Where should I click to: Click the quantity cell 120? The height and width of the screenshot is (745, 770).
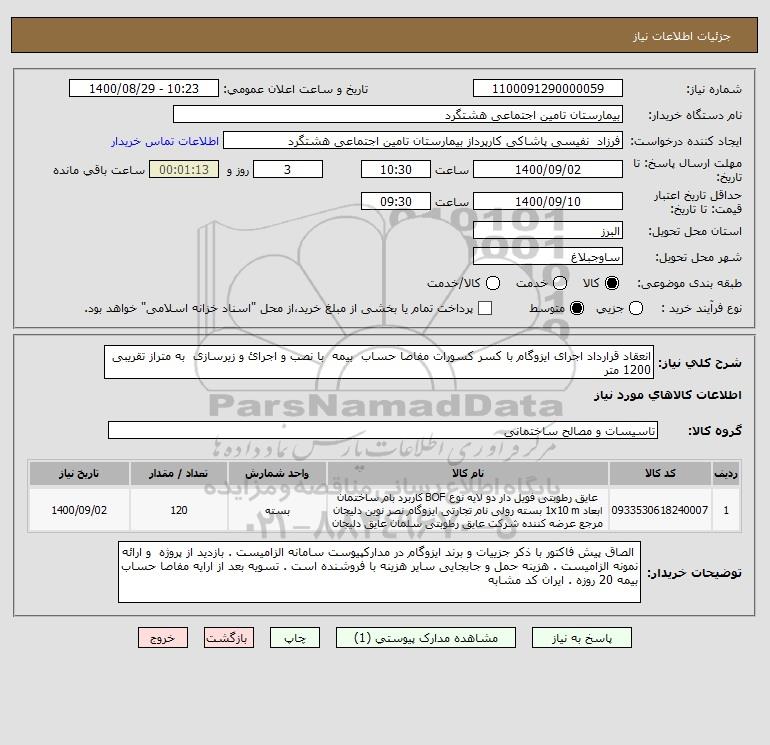coord(179,510)
